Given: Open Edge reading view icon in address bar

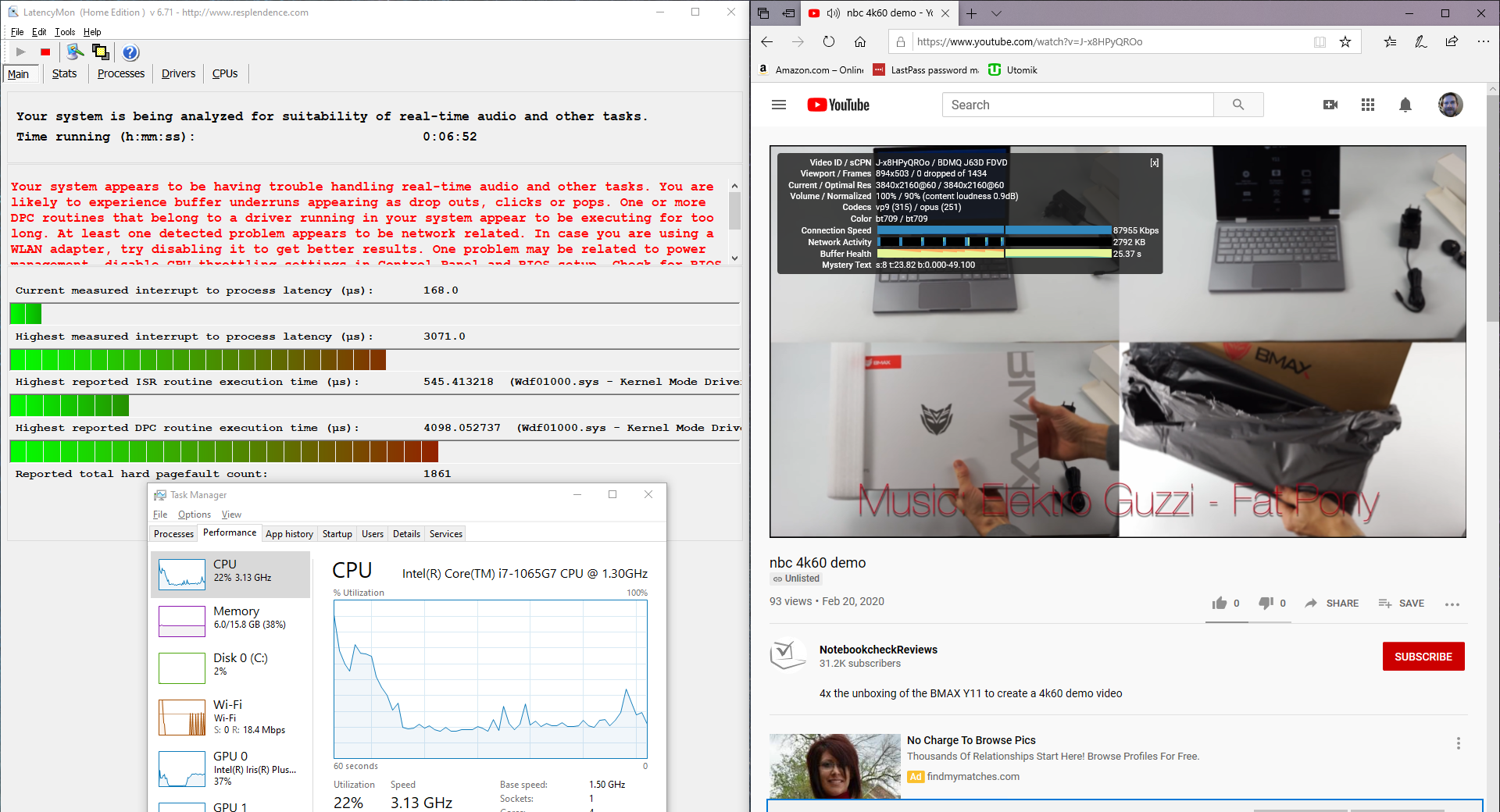Looking at the screenshot, I should click(x=1320, y=42).
